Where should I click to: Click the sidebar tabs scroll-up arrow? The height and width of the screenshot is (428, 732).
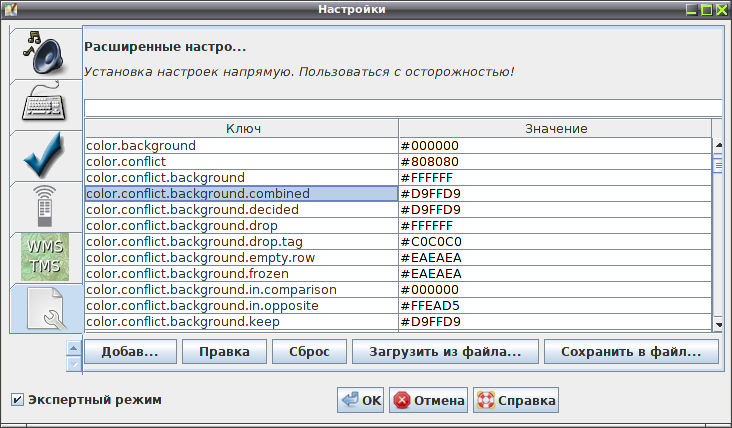(74, 348)
